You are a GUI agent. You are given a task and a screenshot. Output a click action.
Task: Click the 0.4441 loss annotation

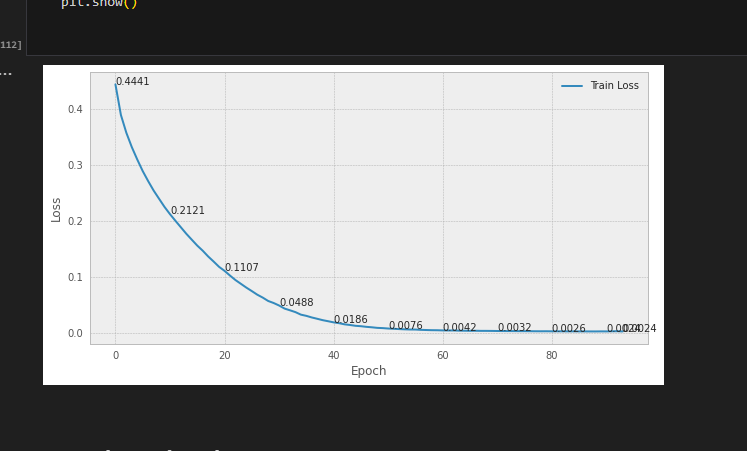tap(133, 81)
